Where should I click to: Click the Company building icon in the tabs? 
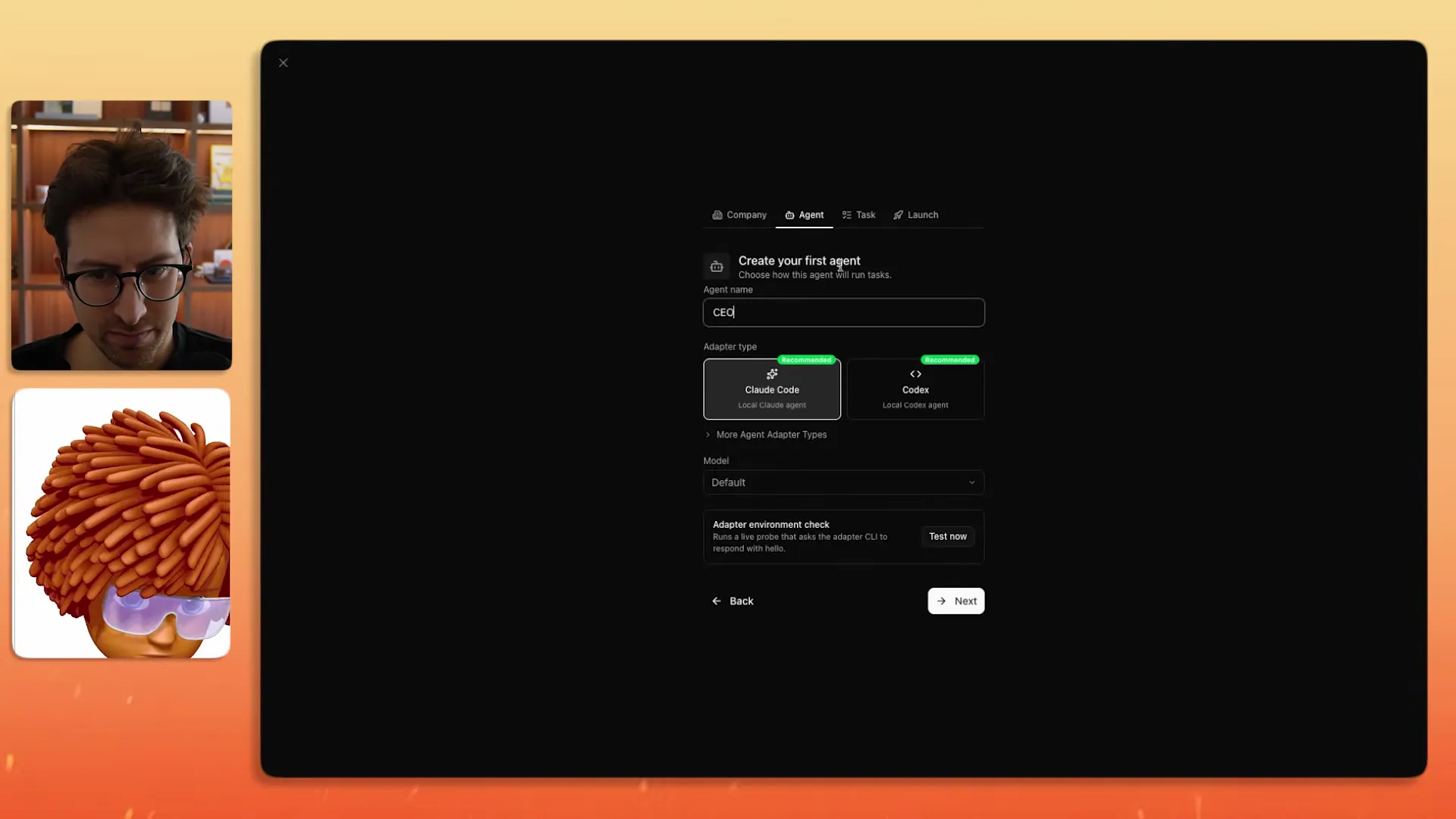point(717,215)
